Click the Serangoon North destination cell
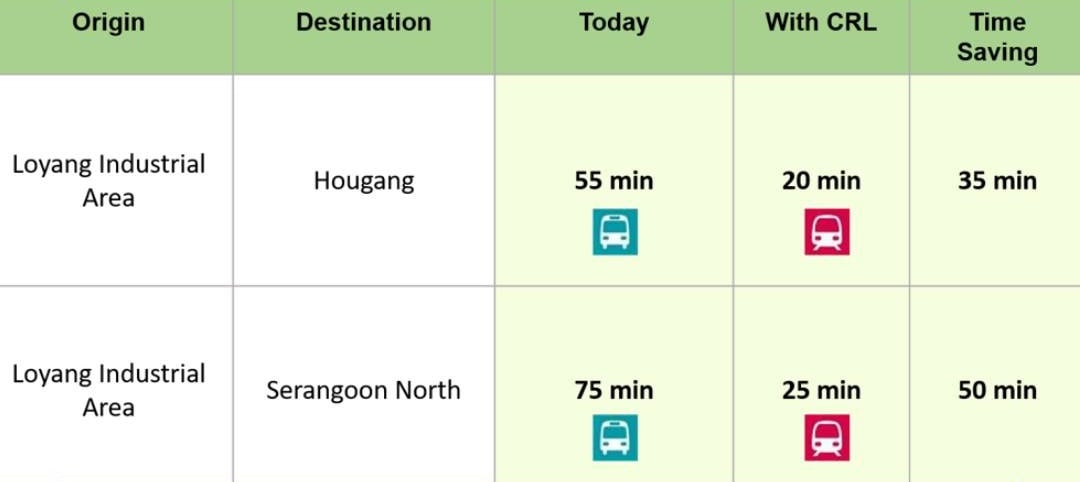This screenshot has width=1080, height=482. click(363, 390)
